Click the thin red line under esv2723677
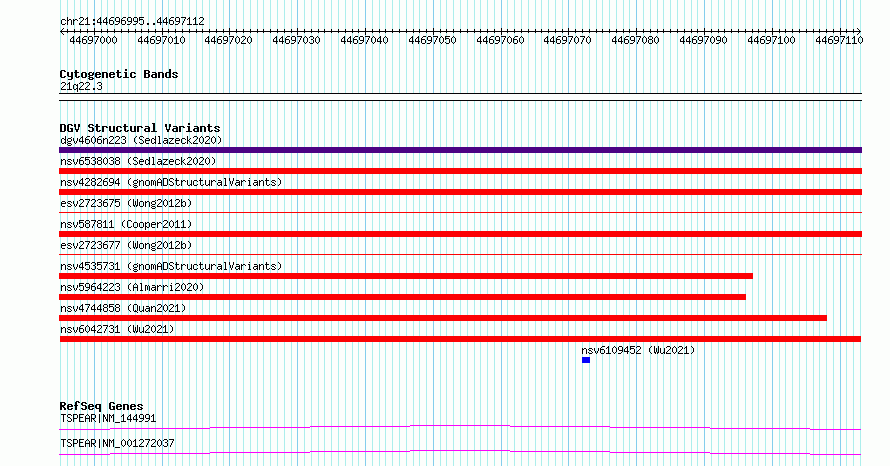890x466 pixels. pyautogui.click(x=460, y=255)
